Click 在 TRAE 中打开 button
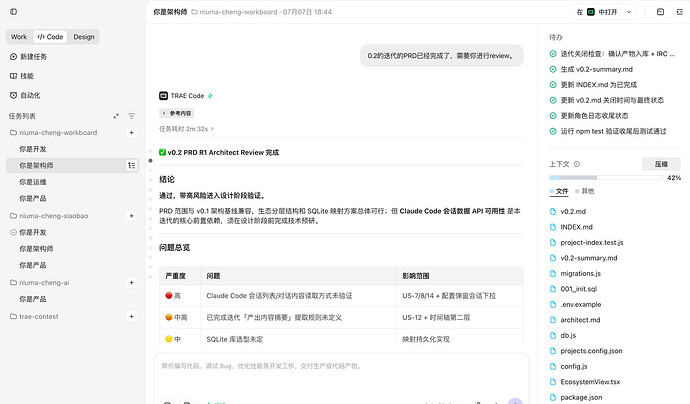The image size is (690, 404). click(597, 12)
